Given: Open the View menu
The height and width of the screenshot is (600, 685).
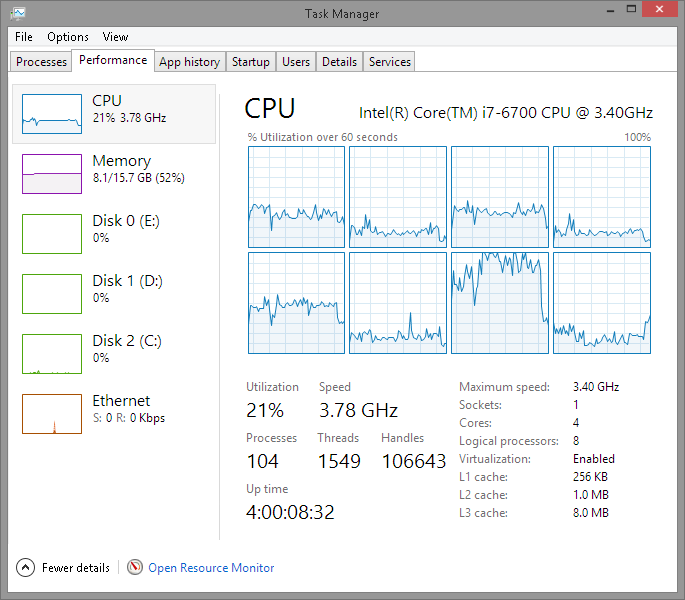Looking at the screenshot, I should coord(115,37).
